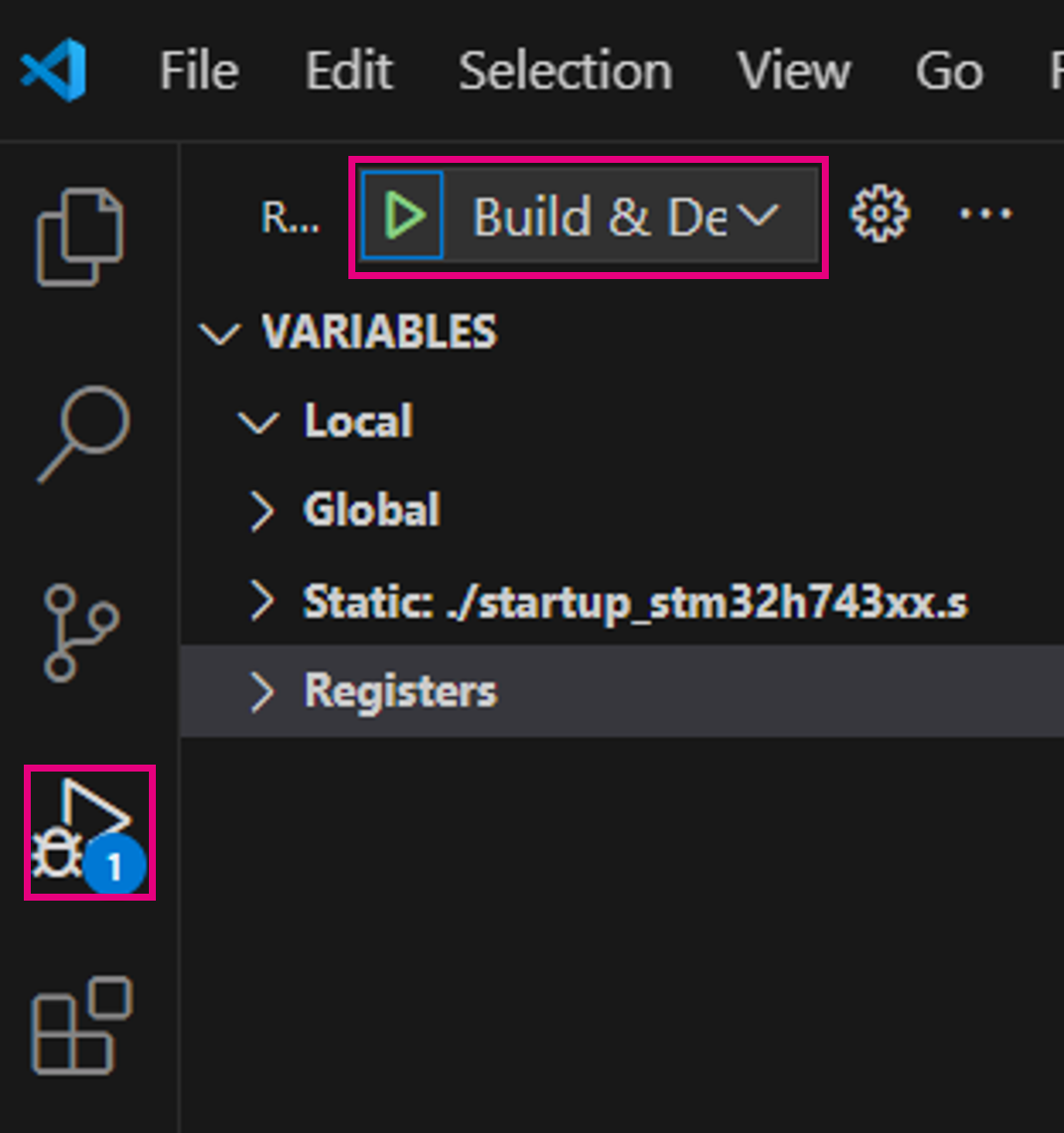The image size is (1064, 1133).
Task: Open the Selection menu
Action: (x=565, y=71)
